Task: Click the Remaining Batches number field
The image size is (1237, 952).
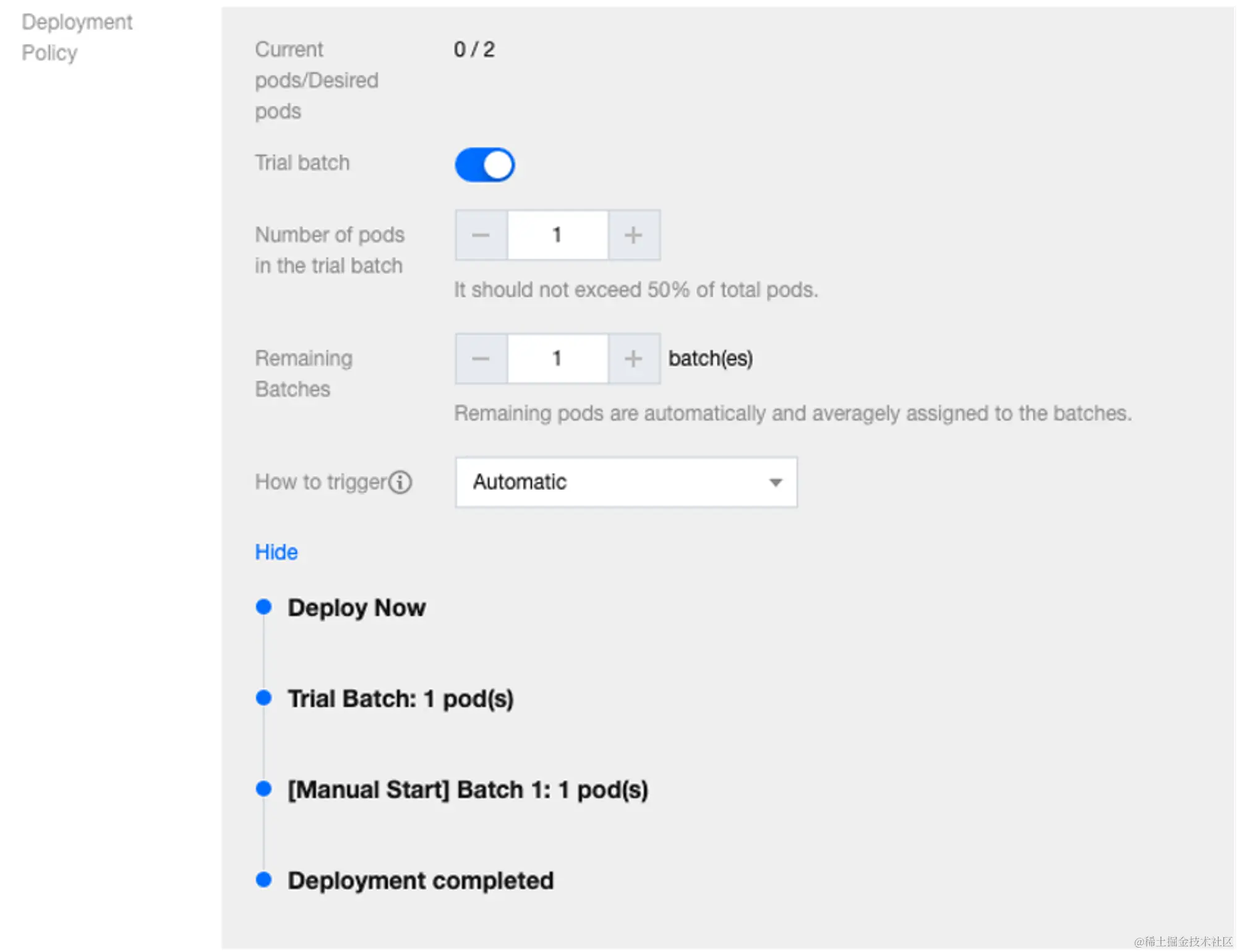Action: [557, 359]
